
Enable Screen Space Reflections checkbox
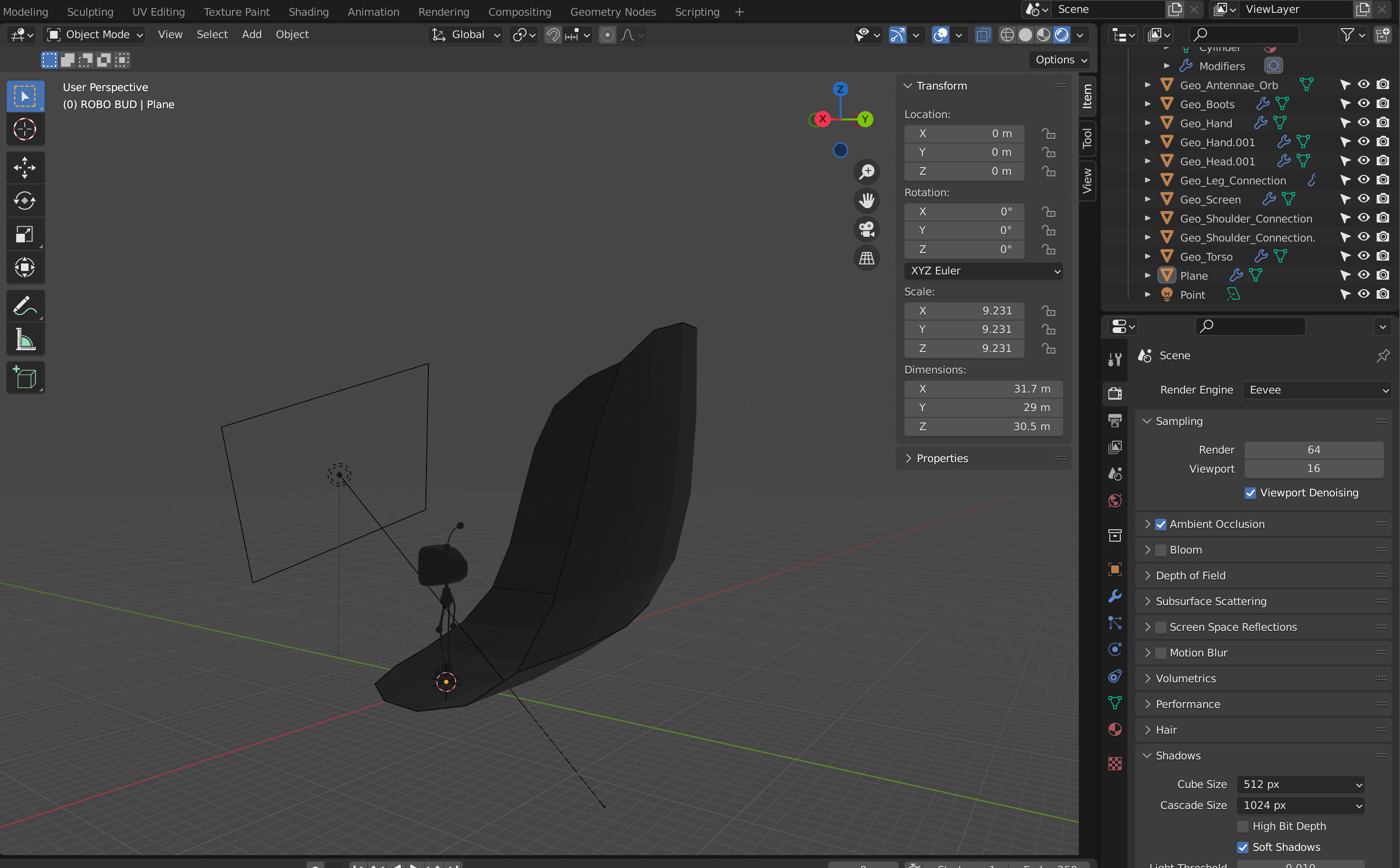[1160, 627]
